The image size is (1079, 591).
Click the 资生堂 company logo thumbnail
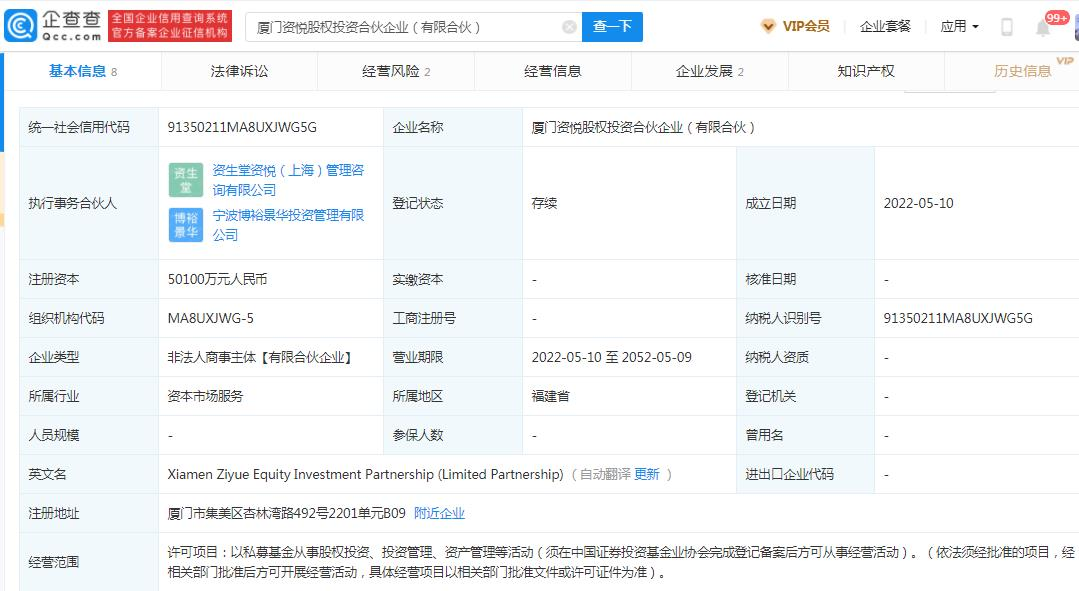click(185, 180)
